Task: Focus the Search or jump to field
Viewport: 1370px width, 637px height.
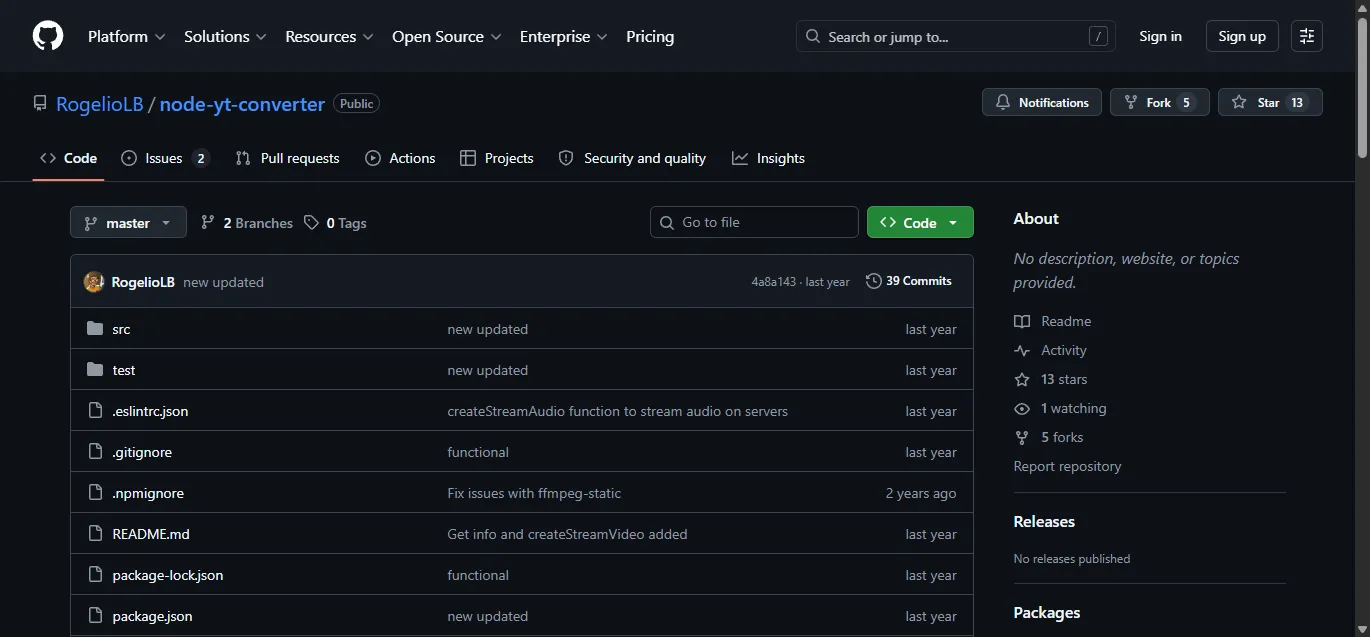Action: point(956,37)
